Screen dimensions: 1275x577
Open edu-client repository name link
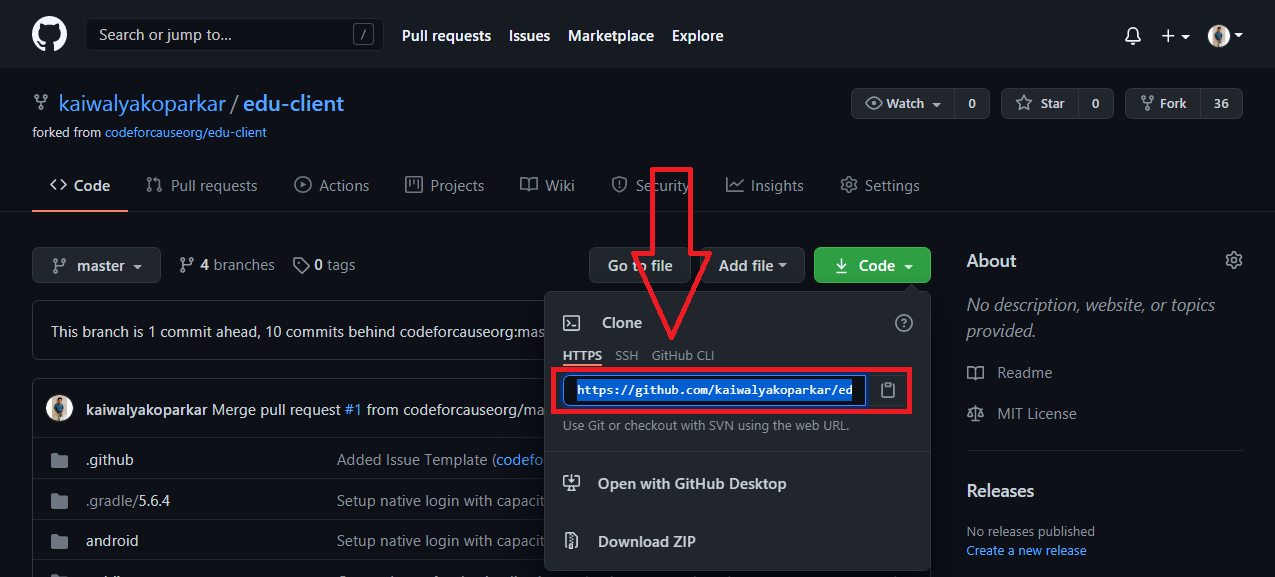[x=293, y=103]
